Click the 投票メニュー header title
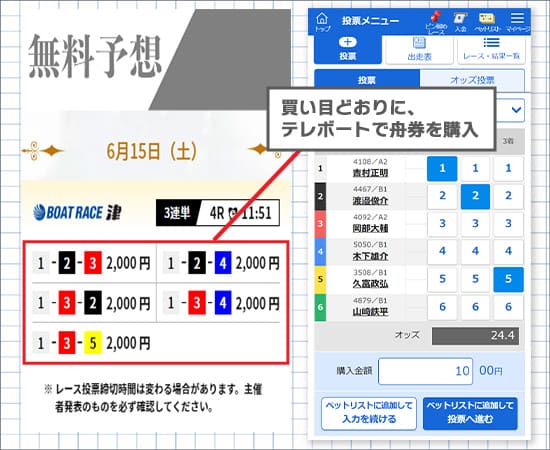 coord(370,21)
